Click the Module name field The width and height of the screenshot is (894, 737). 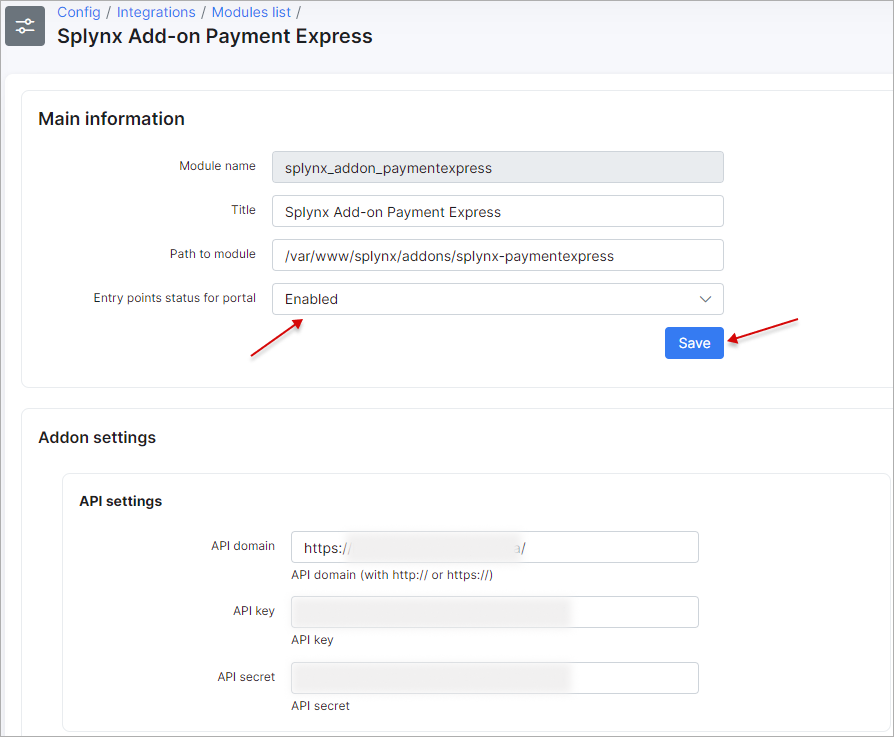pos(498,168)
